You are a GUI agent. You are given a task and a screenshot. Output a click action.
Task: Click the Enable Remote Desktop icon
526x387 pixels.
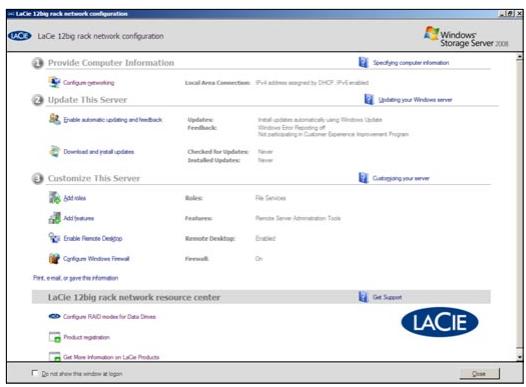click(54, 238)
